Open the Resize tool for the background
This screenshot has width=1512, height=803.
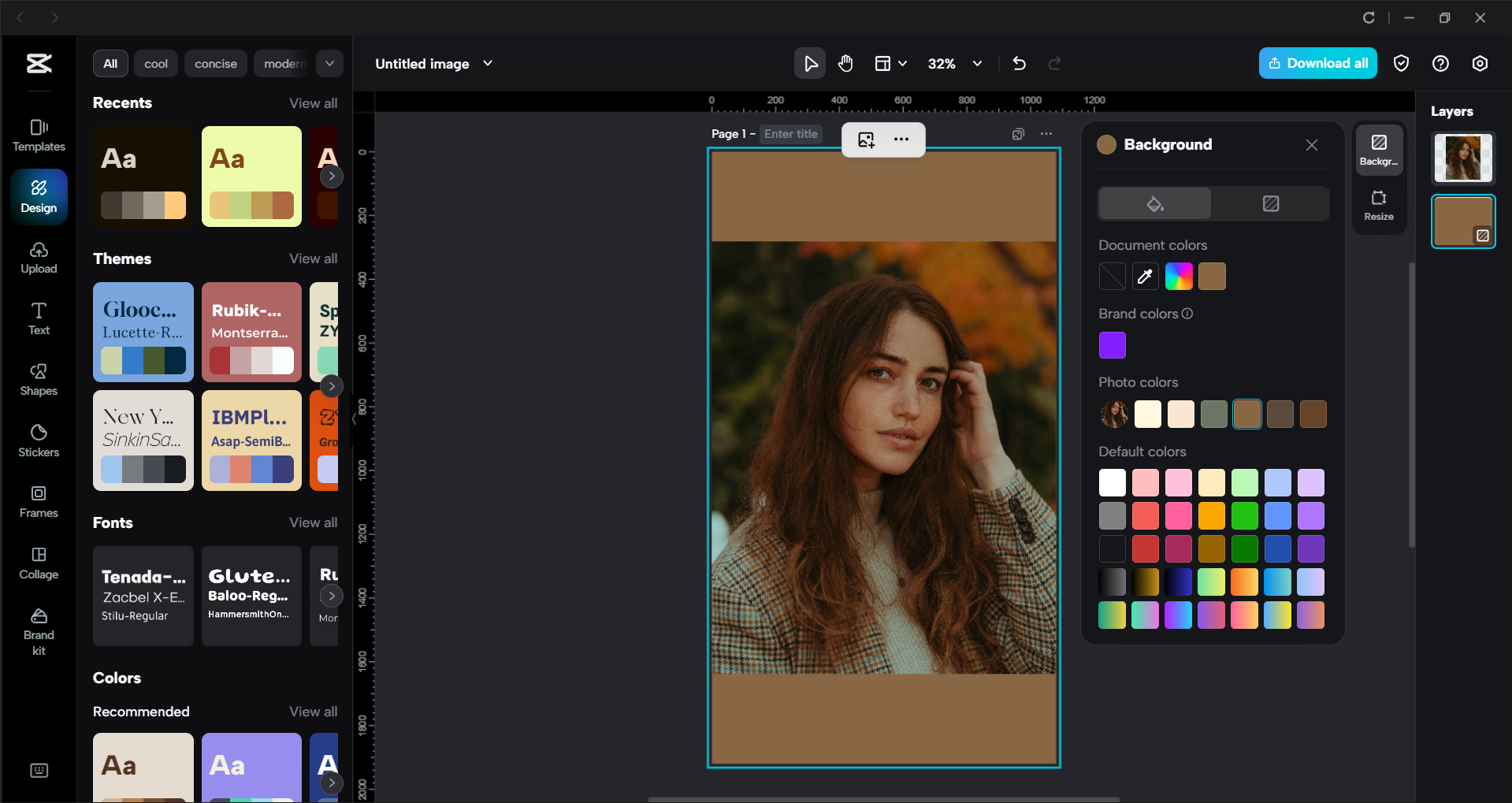point(1378,205)
